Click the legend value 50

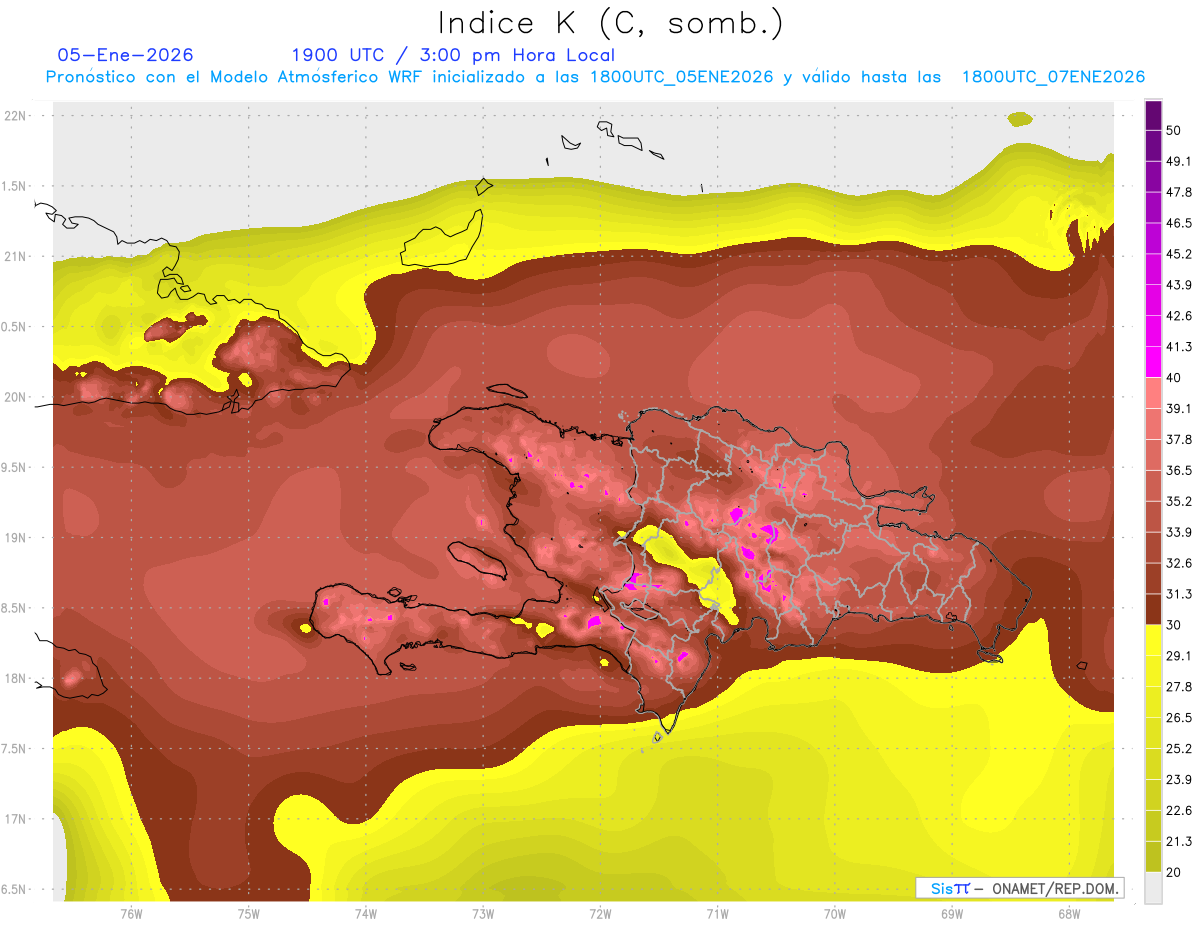tap(1174, 130)
